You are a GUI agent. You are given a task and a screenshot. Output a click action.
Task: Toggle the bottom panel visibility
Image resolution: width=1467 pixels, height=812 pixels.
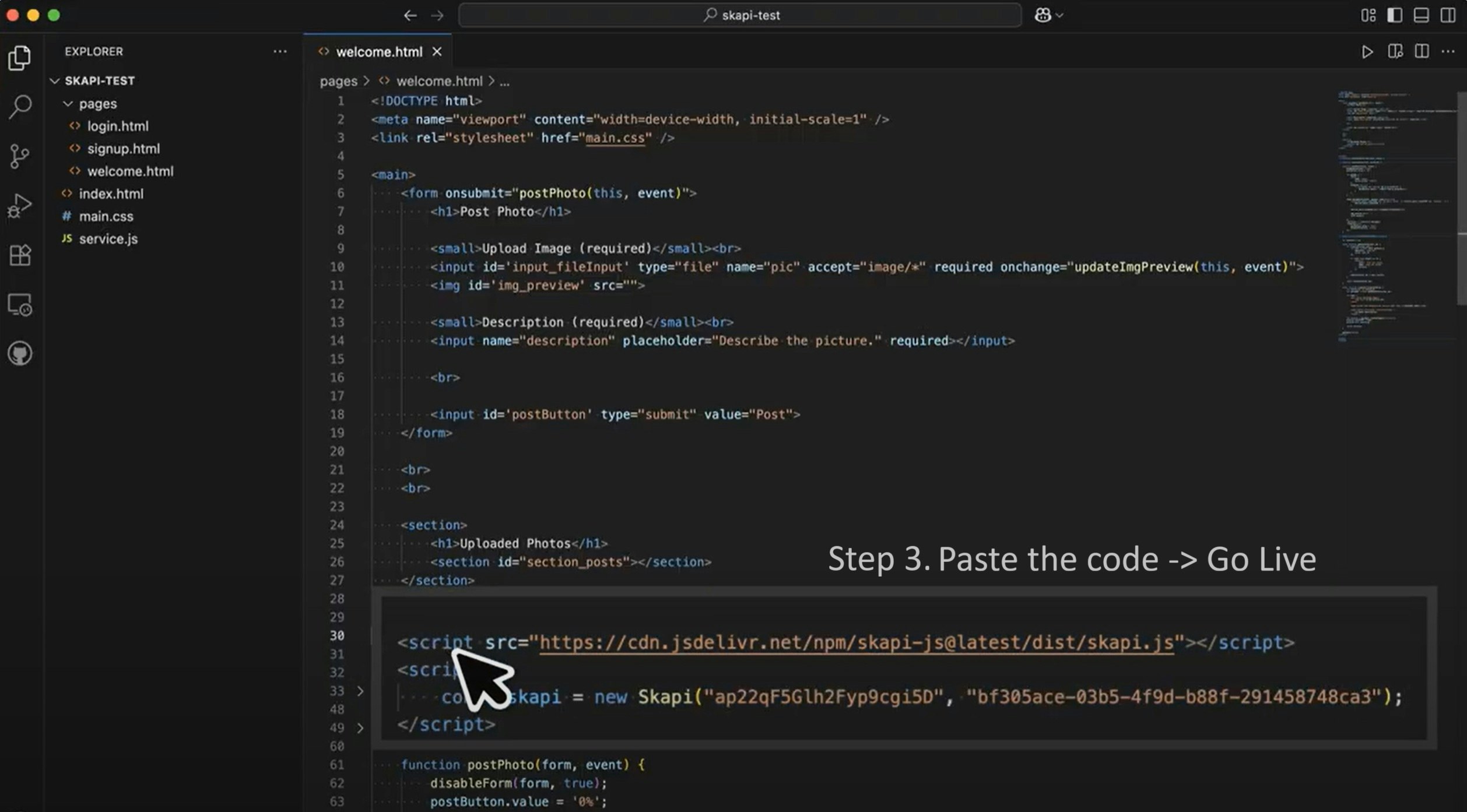[x=1421, y=15]
